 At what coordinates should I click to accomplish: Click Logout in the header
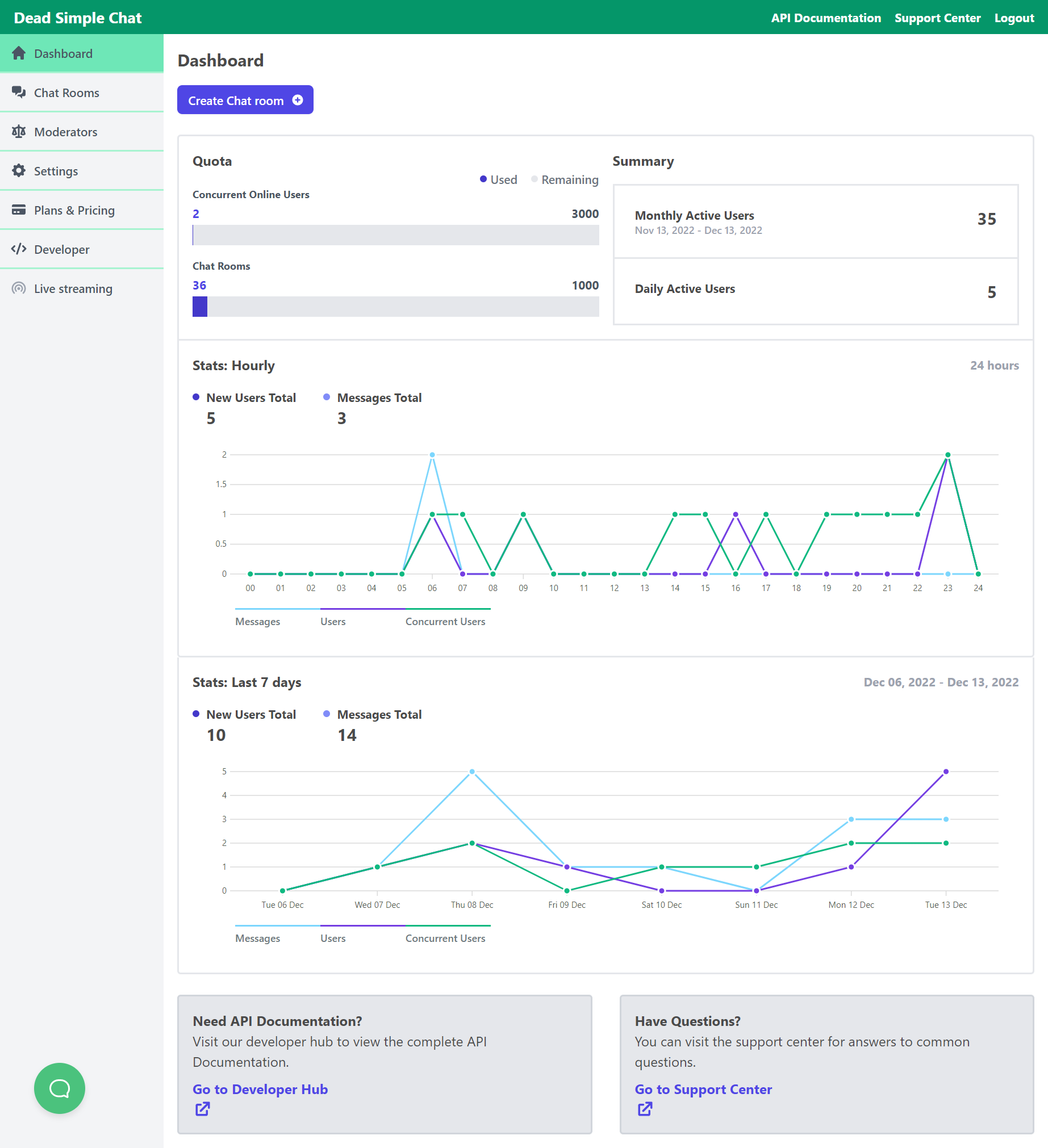tap(1014, 18)
